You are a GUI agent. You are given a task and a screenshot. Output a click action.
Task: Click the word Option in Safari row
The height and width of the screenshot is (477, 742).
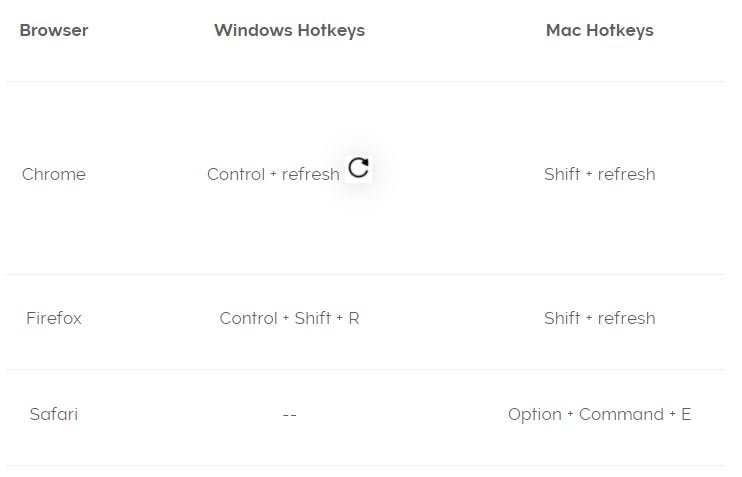click(535, 415)
